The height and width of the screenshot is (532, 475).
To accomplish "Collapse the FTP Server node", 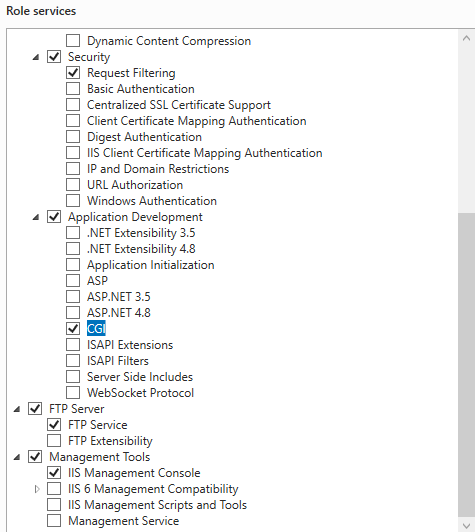I will click(x=17, y=410).
